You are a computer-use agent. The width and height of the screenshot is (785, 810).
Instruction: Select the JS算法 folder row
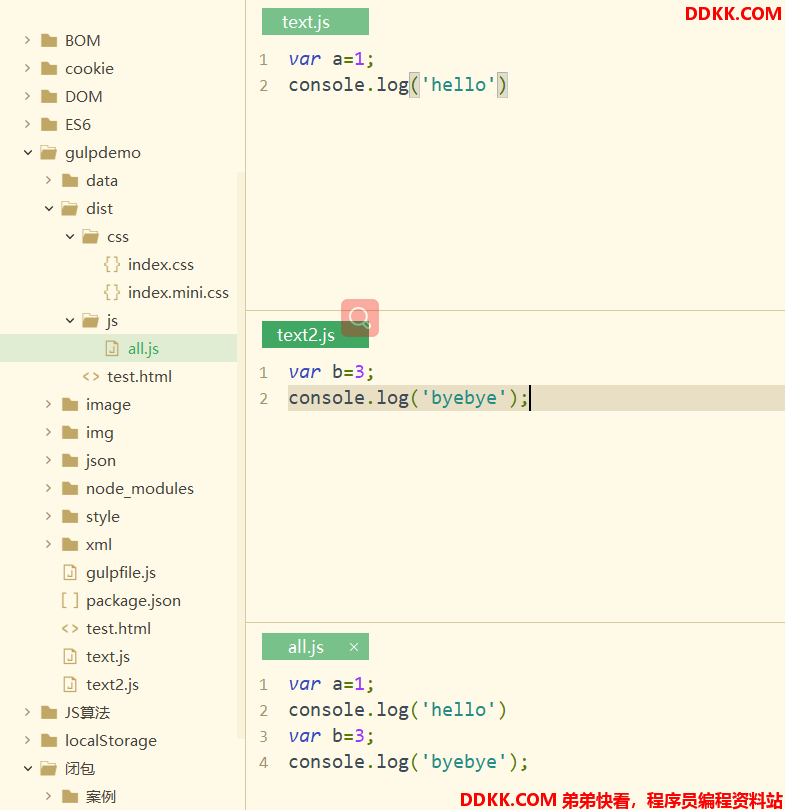[x=118, y=712]
